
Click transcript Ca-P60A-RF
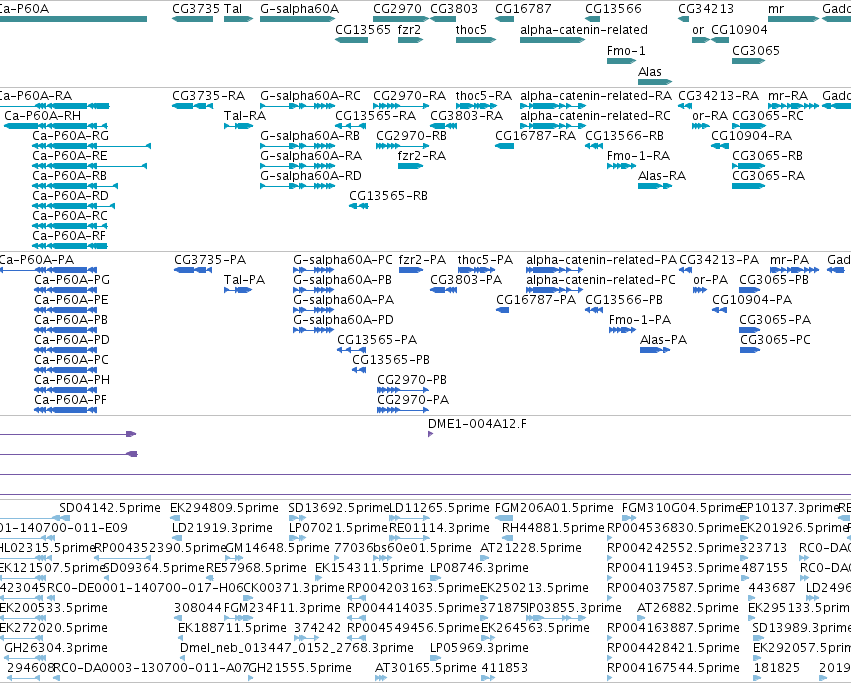pyautogui.click(x=69, y=236)
